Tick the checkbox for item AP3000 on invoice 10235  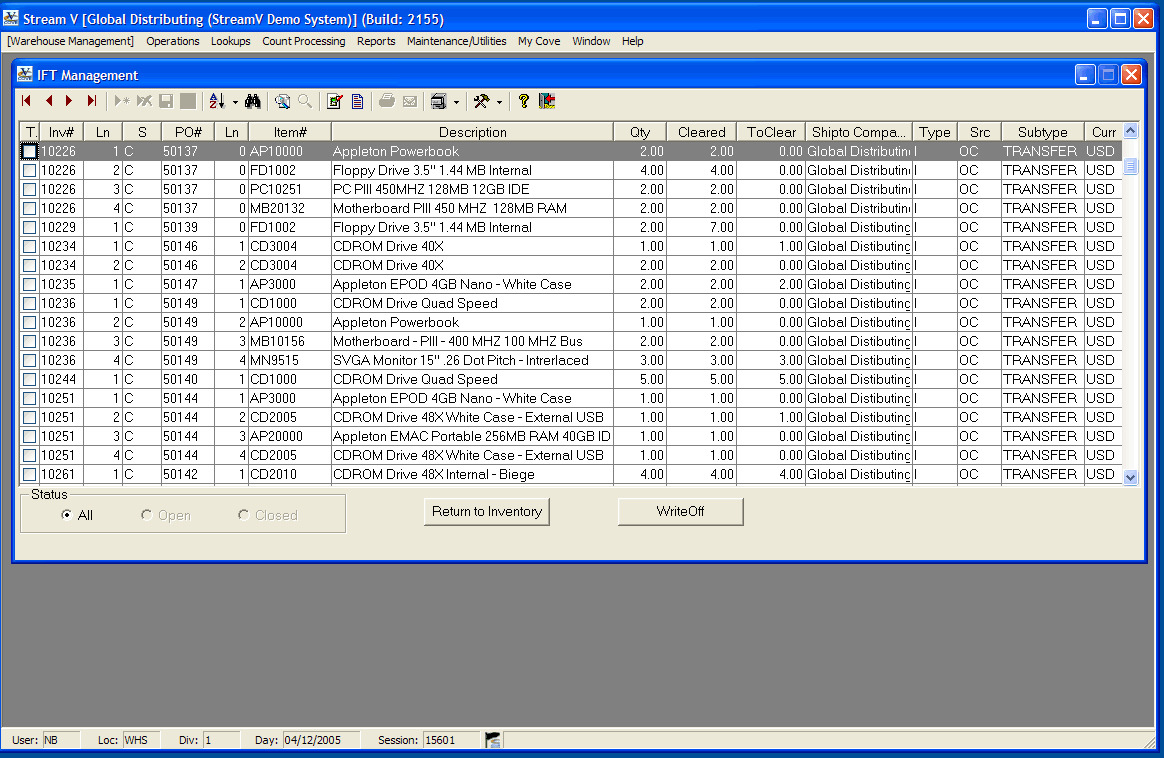pyautogui.click(x=29, y=284)
